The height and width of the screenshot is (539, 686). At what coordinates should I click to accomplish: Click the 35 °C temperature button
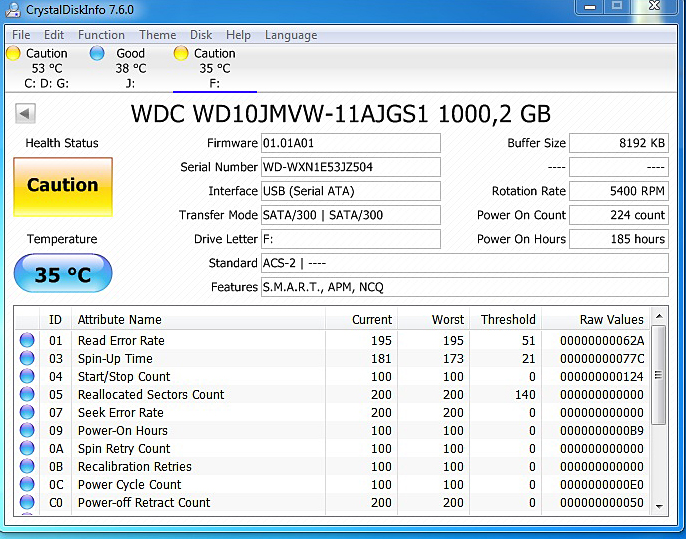[63, 273]
